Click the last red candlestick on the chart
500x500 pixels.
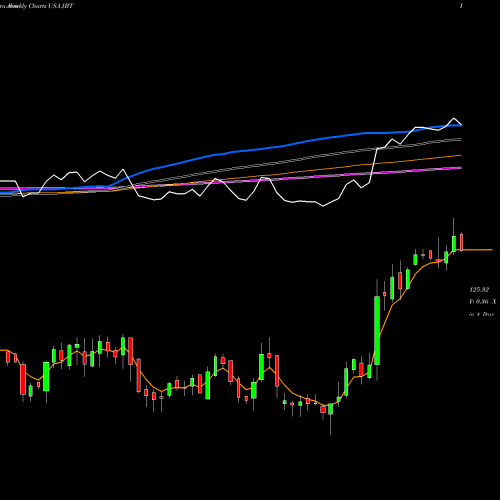click(462, 242)
